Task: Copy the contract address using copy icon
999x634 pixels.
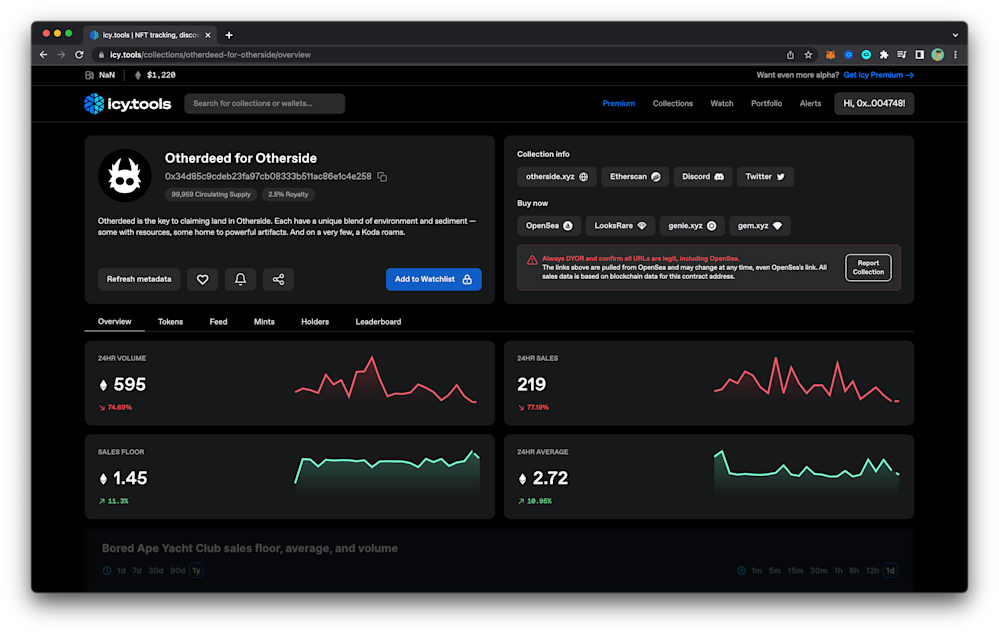Action: point(382,177)
